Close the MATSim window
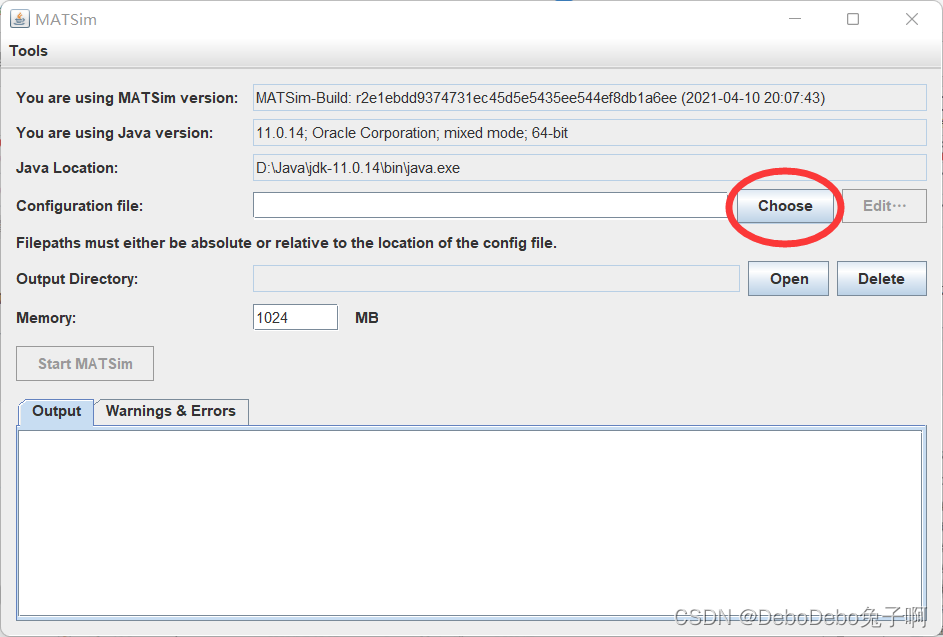Viewport: 943px width, 637px height. pos(912,19)
